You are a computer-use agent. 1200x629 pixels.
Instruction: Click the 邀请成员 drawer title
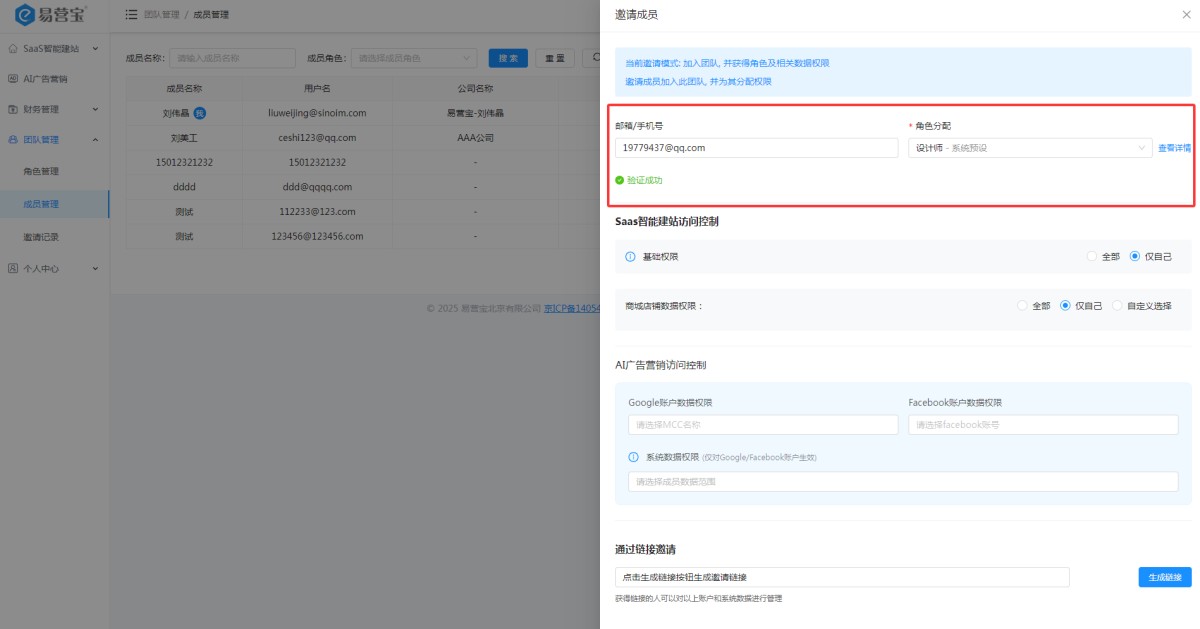coord(636,15)
